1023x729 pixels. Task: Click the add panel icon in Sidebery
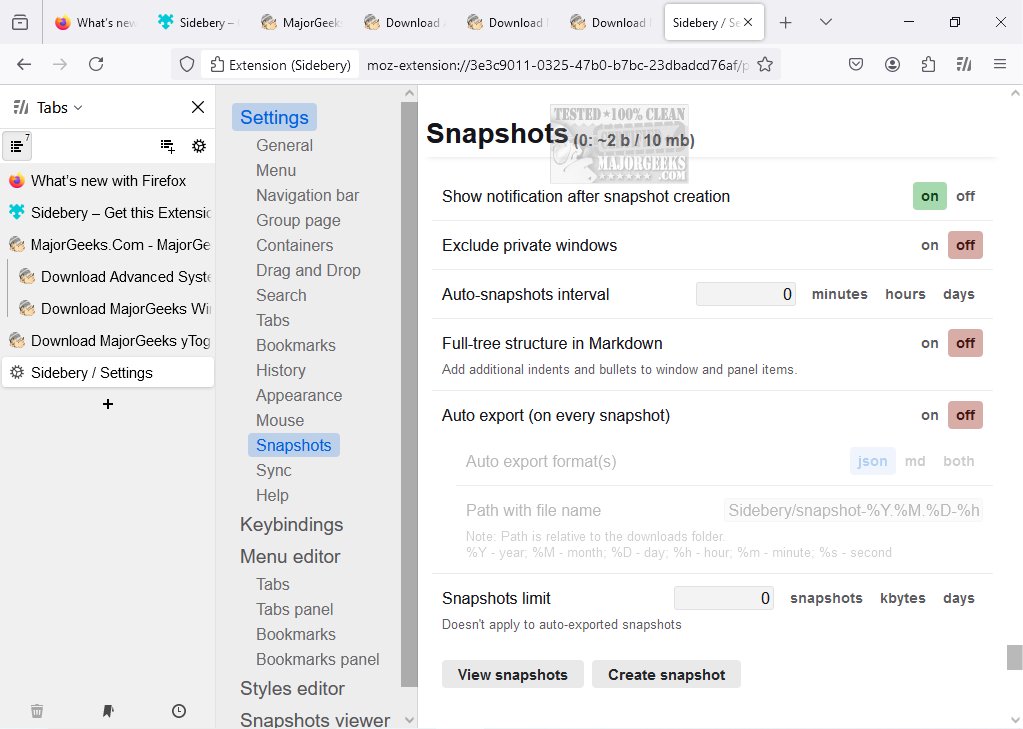coord(168,146)
